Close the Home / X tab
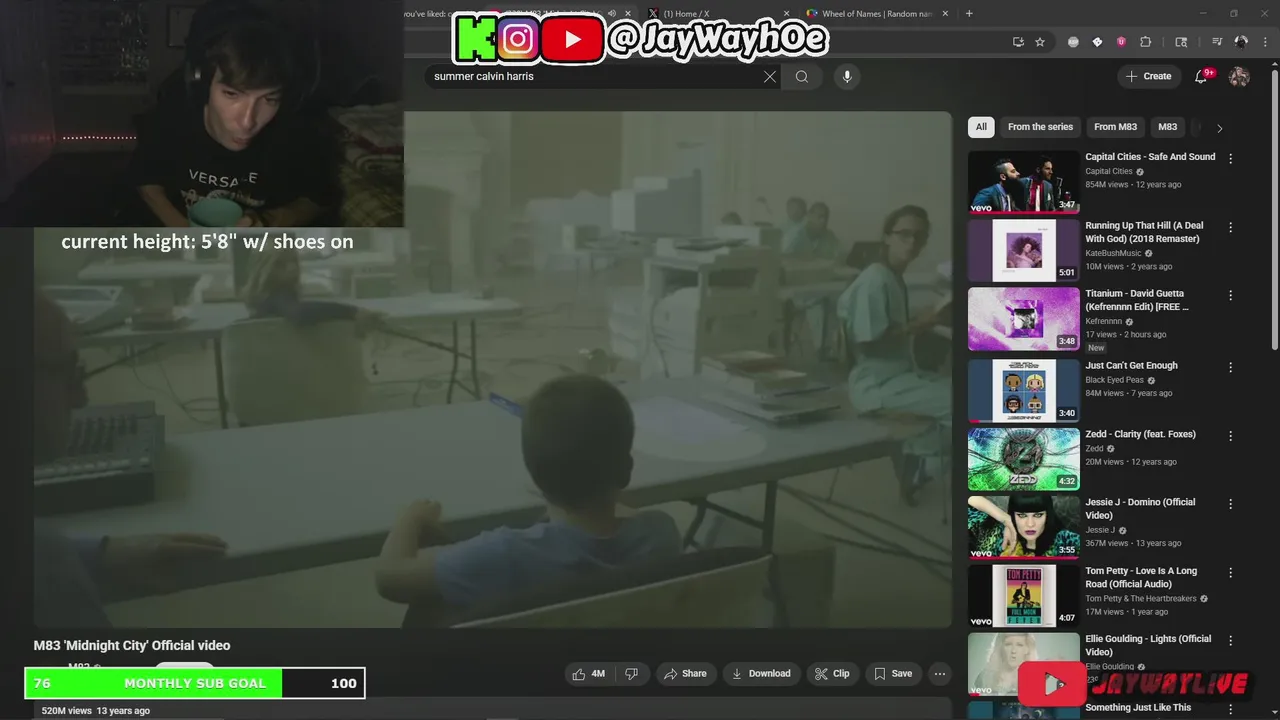This screenshot has width=1280, height=720. [786, 14]
